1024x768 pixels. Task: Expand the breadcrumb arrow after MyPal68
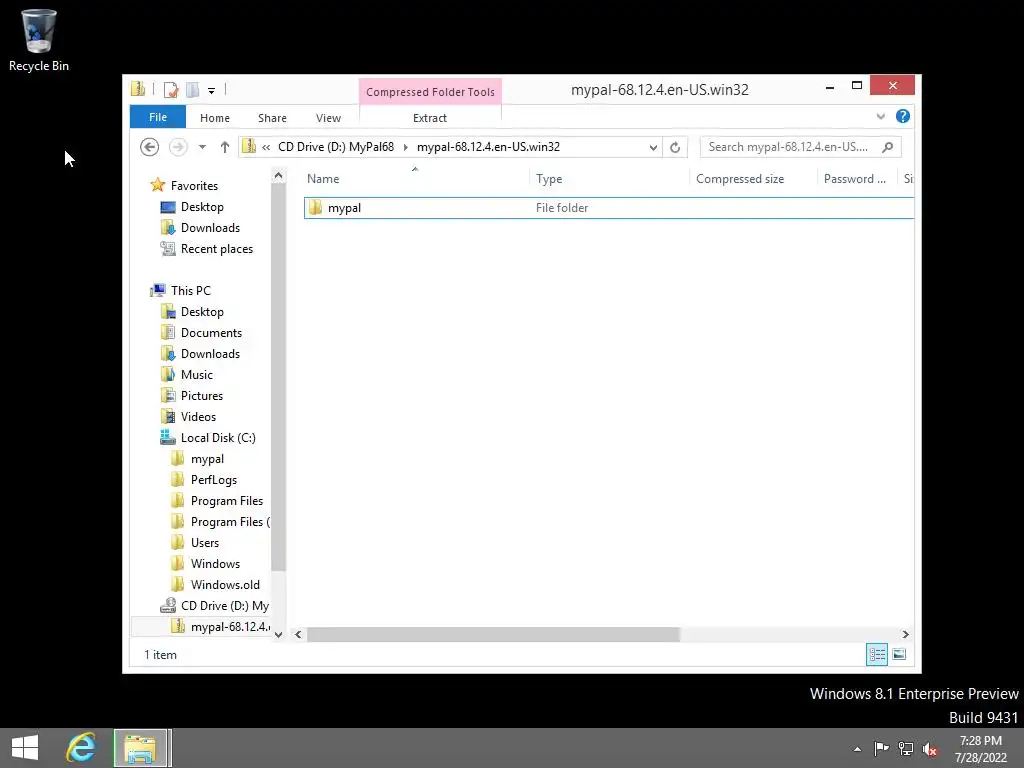[406, 147]
